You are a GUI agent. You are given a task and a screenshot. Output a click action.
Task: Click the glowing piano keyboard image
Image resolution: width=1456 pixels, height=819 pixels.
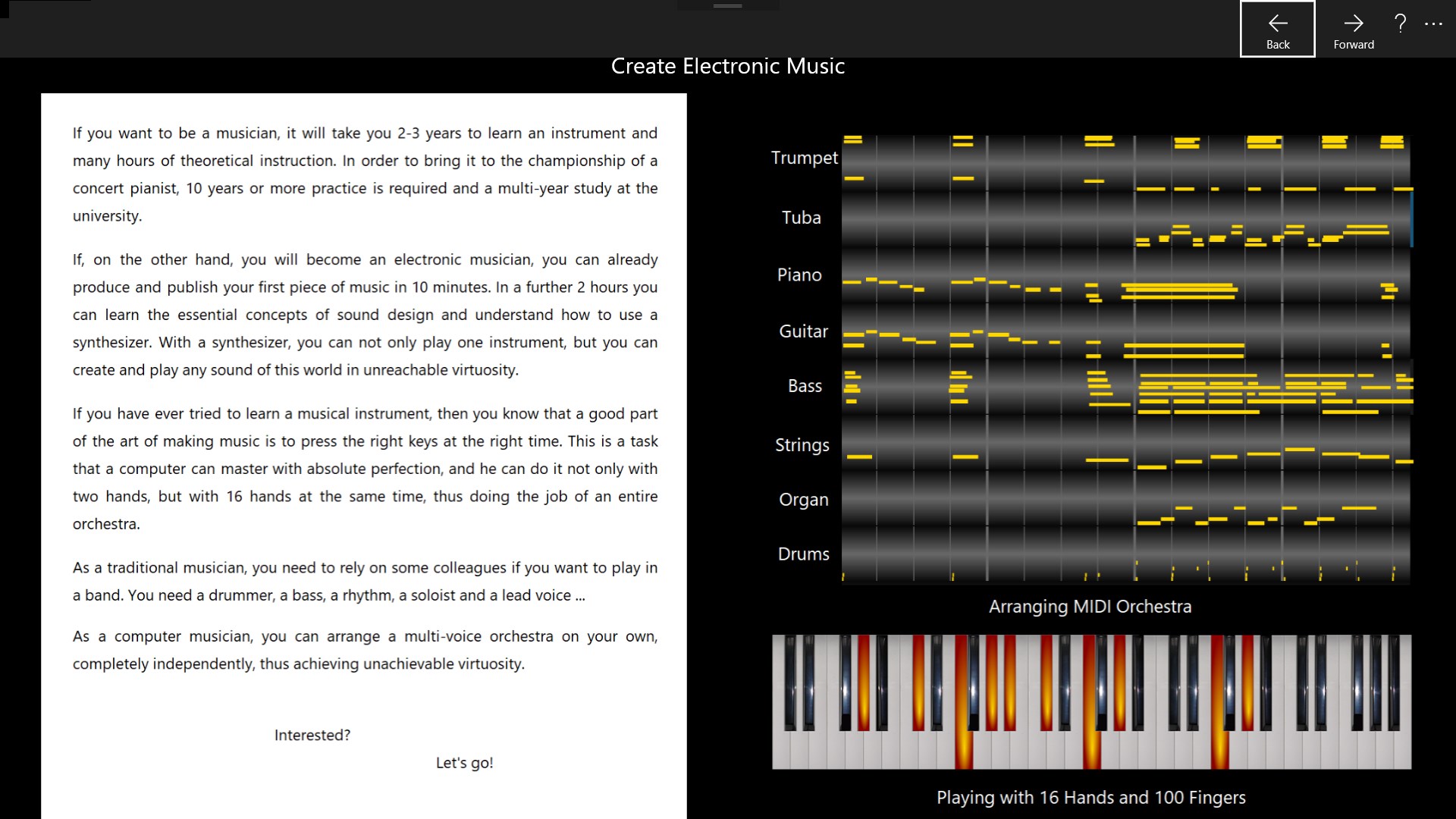click(x=1091, y=702)
